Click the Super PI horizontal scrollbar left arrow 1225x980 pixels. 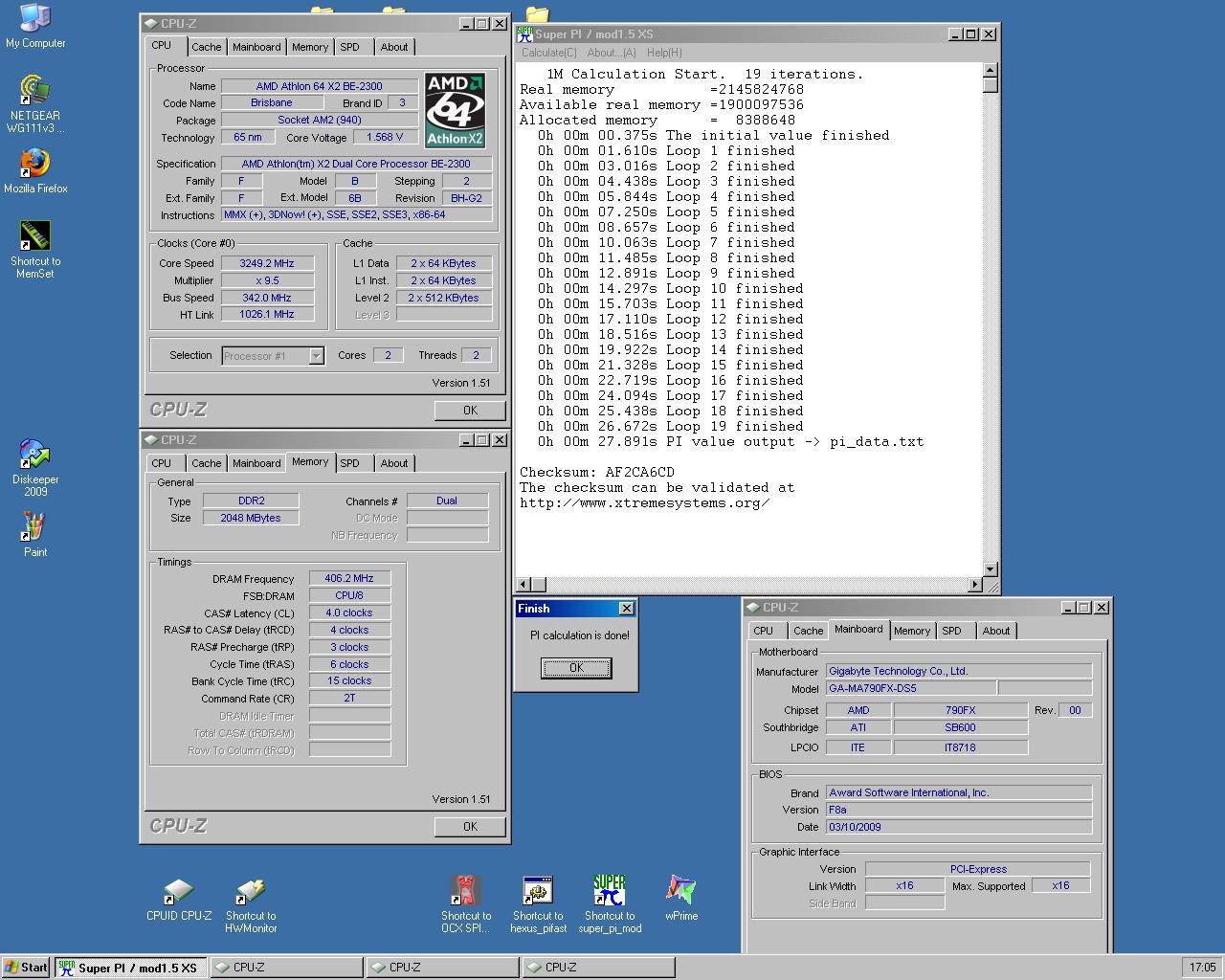click(x=523, y=585)
